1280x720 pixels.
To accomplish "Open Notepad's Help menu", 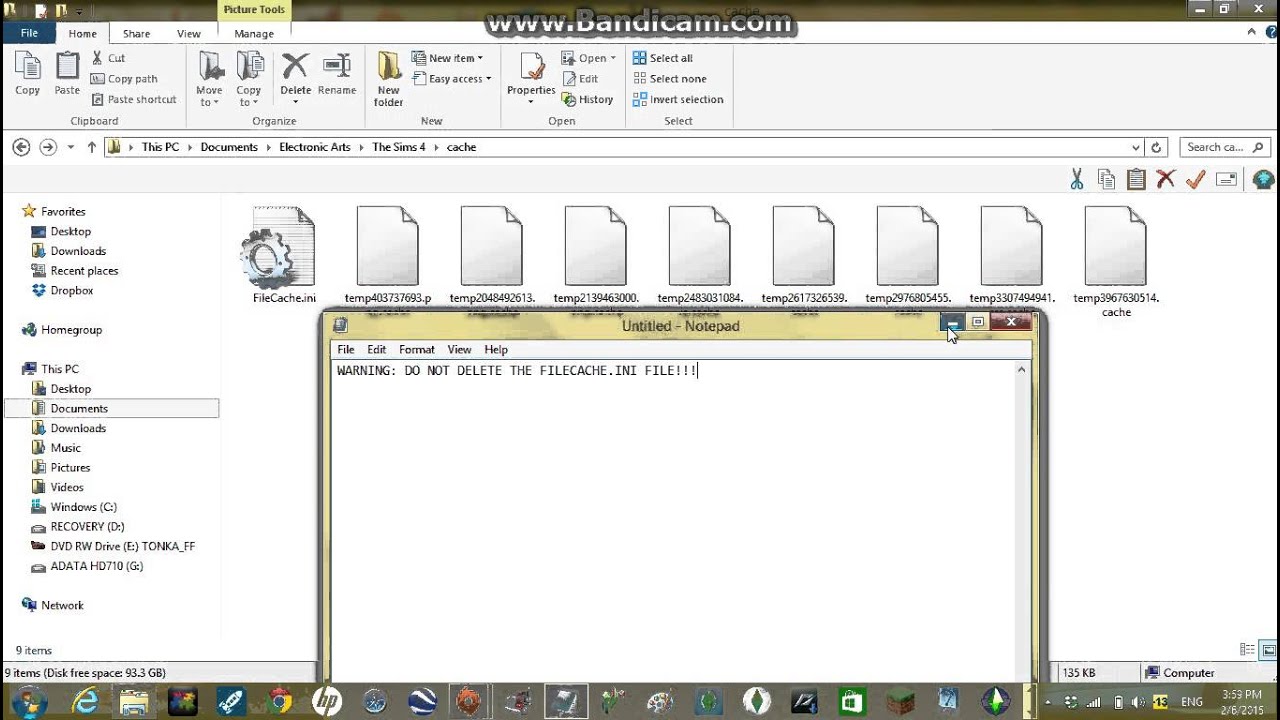I will (x=496, y=350).
